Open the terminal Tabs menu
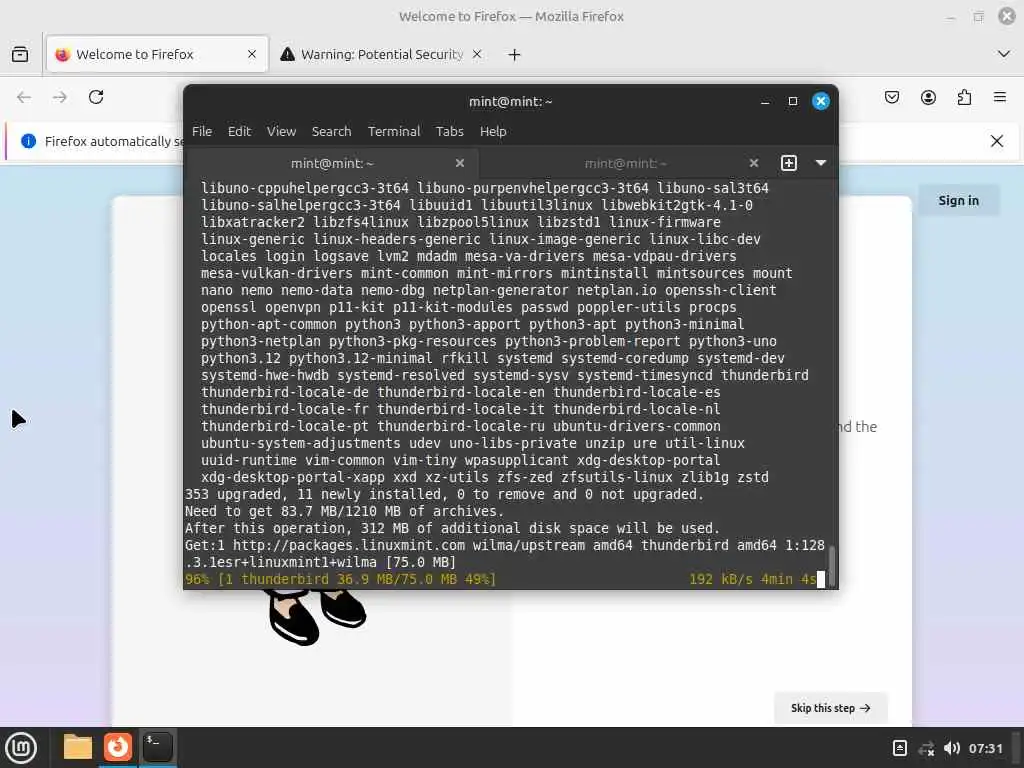Screen dimensions: 1024x768 (x=449, y=131)
